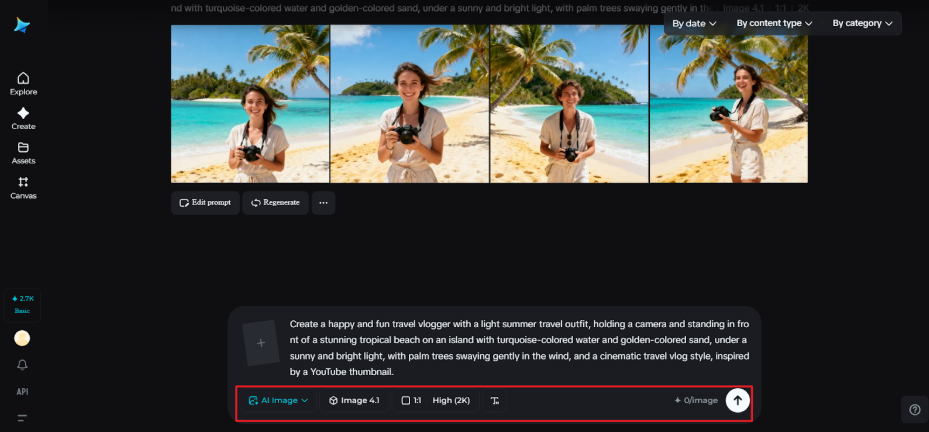Open the text style settings icon
This screenshot has height=432, width=929.
494,400
